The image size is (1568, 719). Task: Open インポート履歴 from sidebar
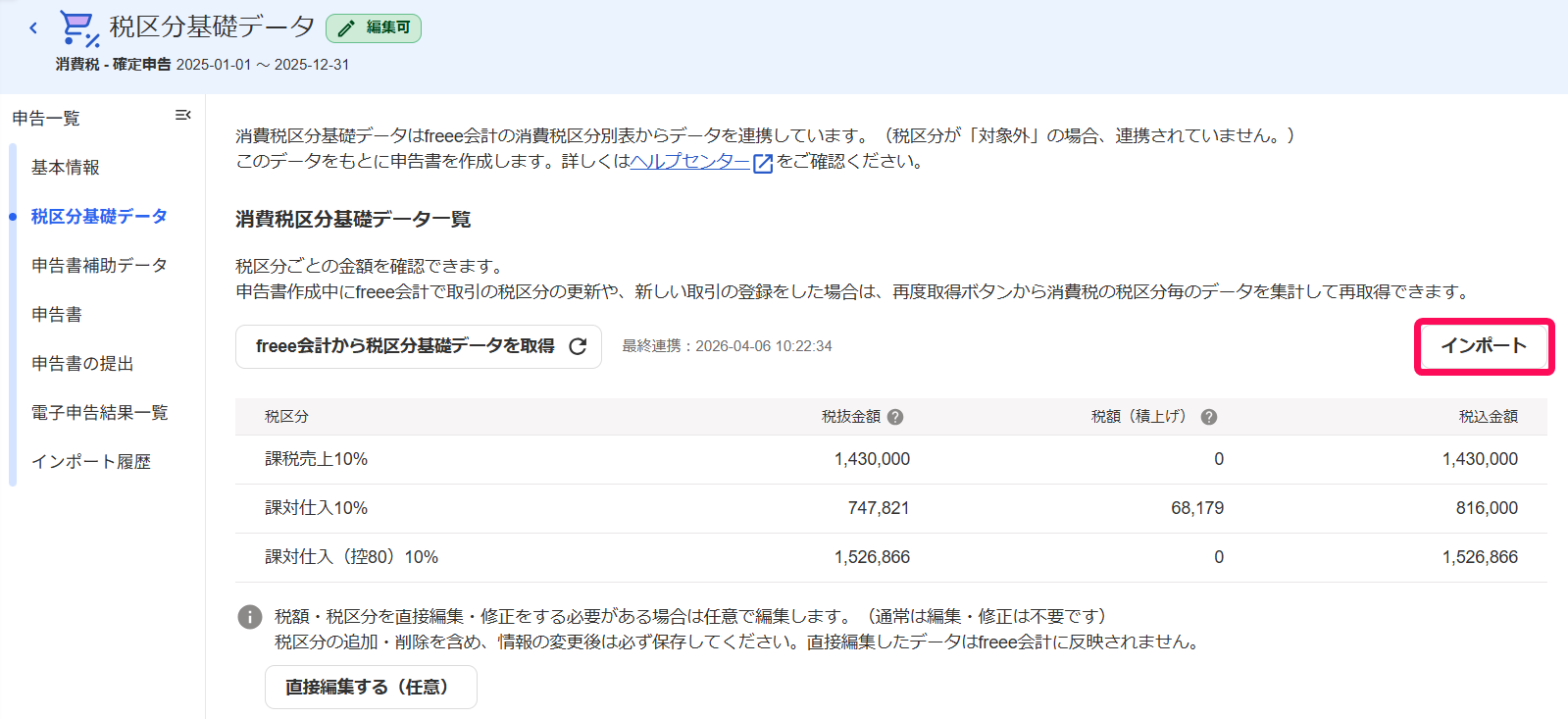point(91,462)
